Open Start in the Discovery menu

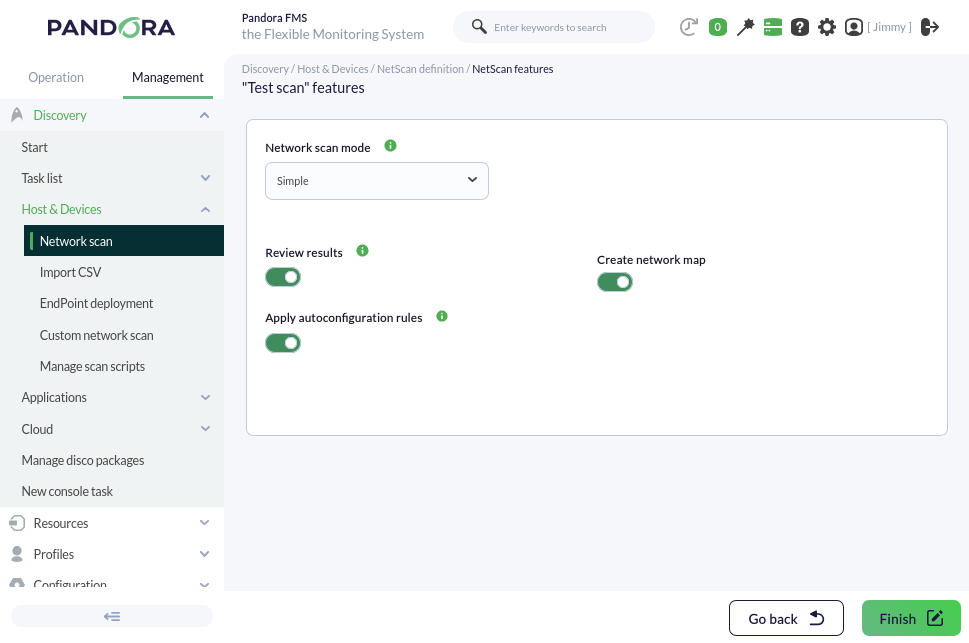(35, 147)
